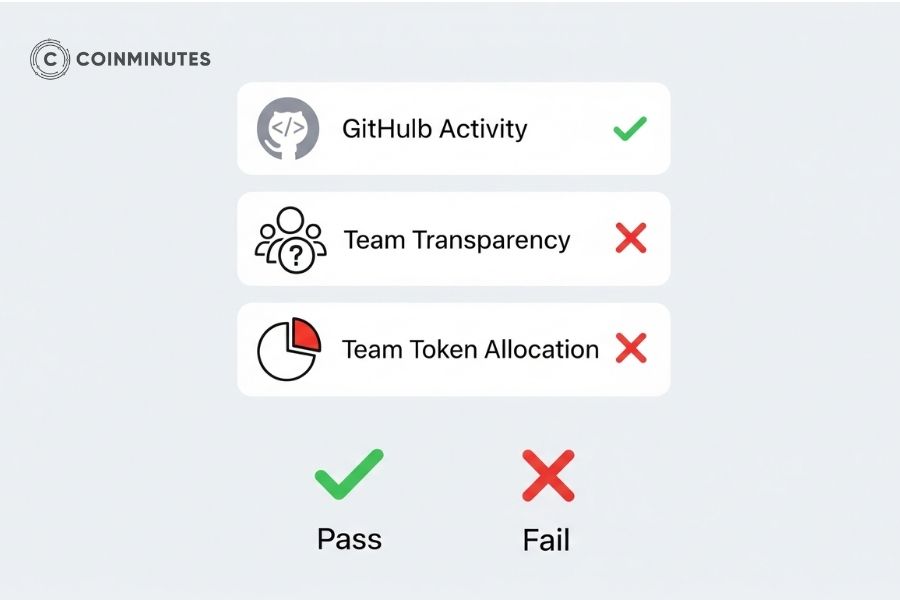Select the Team Transparency text label

tap(457, 240)
